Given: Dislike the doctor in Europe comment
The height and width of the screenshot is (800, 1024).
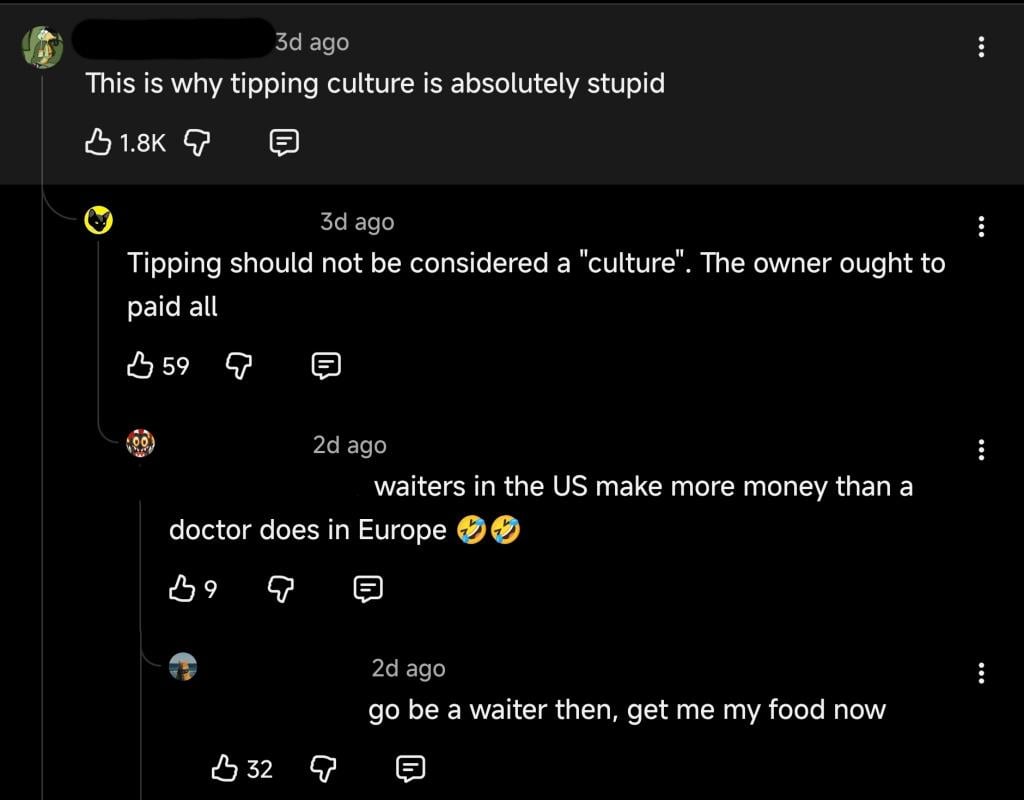Looking at the screenshot, I should pyautogui.click(x=280, y=589).
